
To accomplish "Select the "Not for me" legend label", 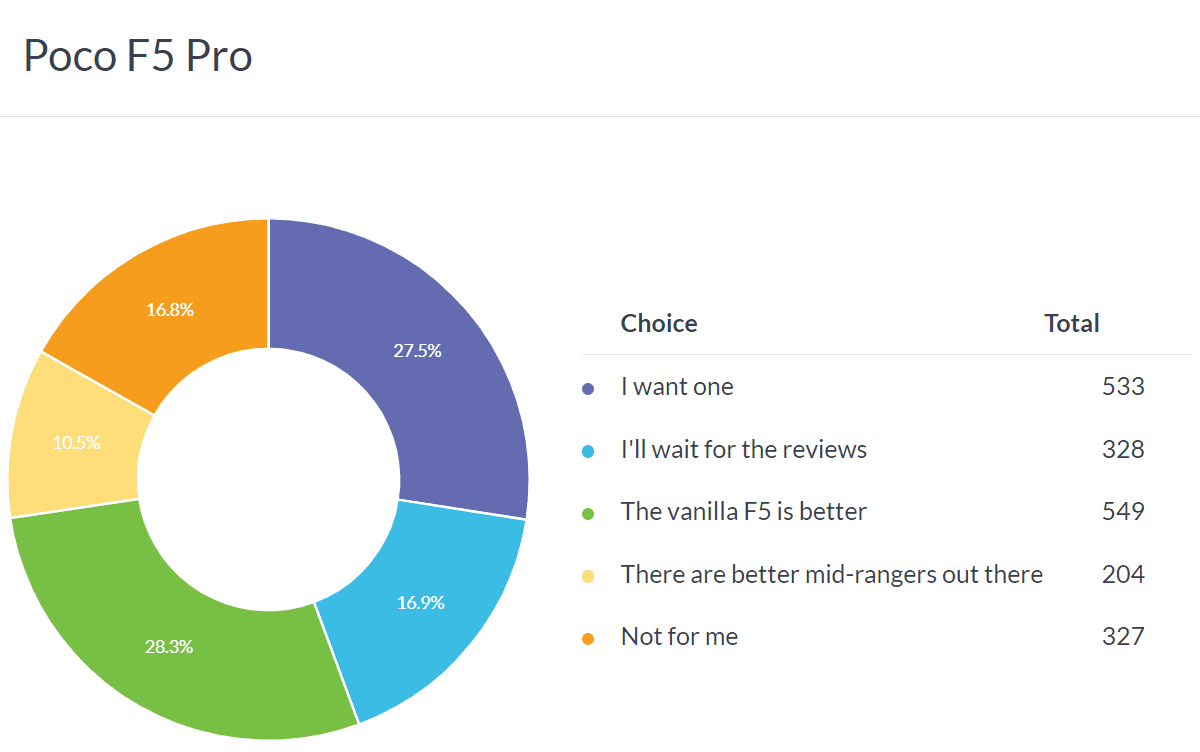I will tap(679, 637).
